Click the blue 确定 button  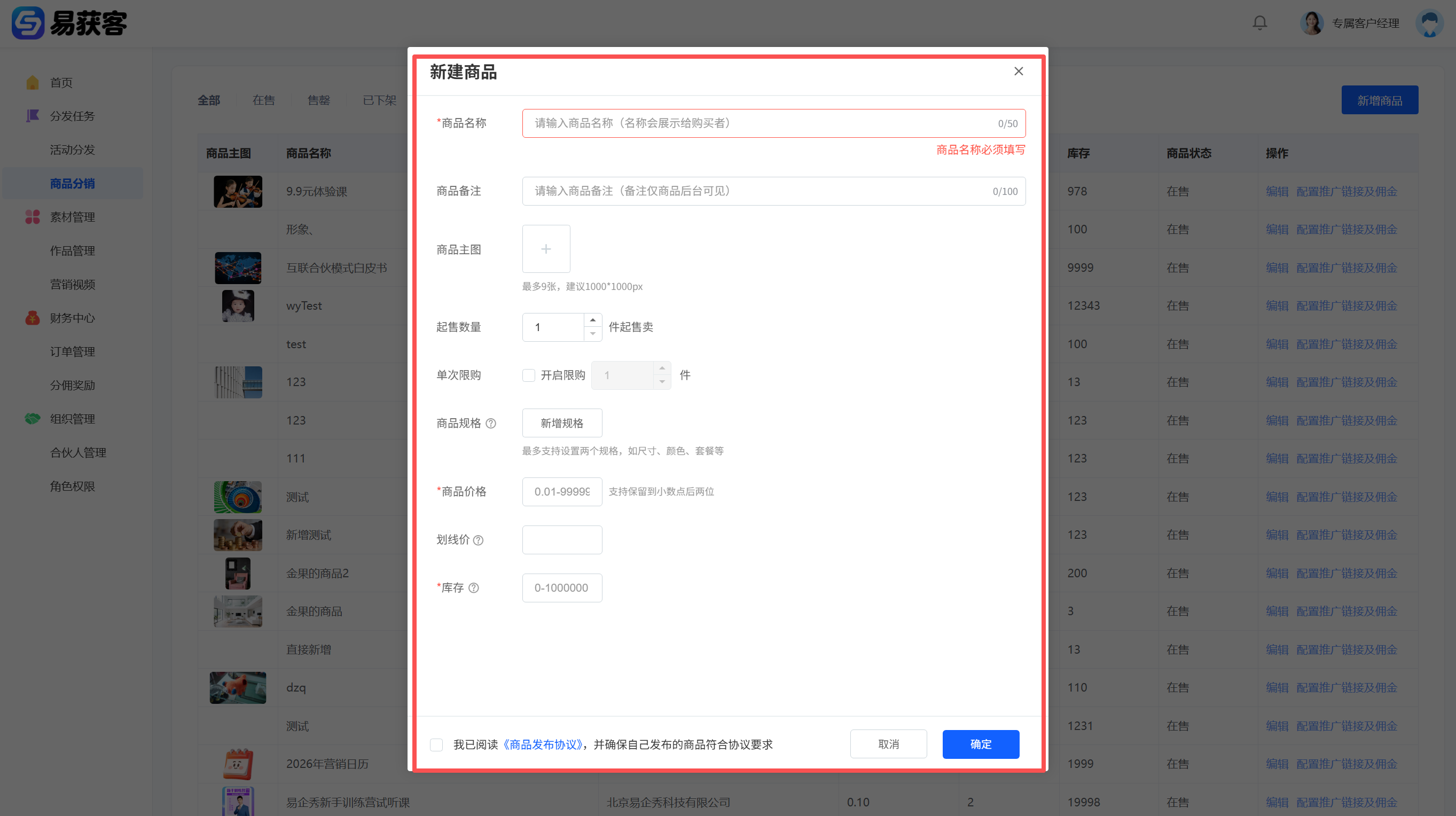pos(981,744)
